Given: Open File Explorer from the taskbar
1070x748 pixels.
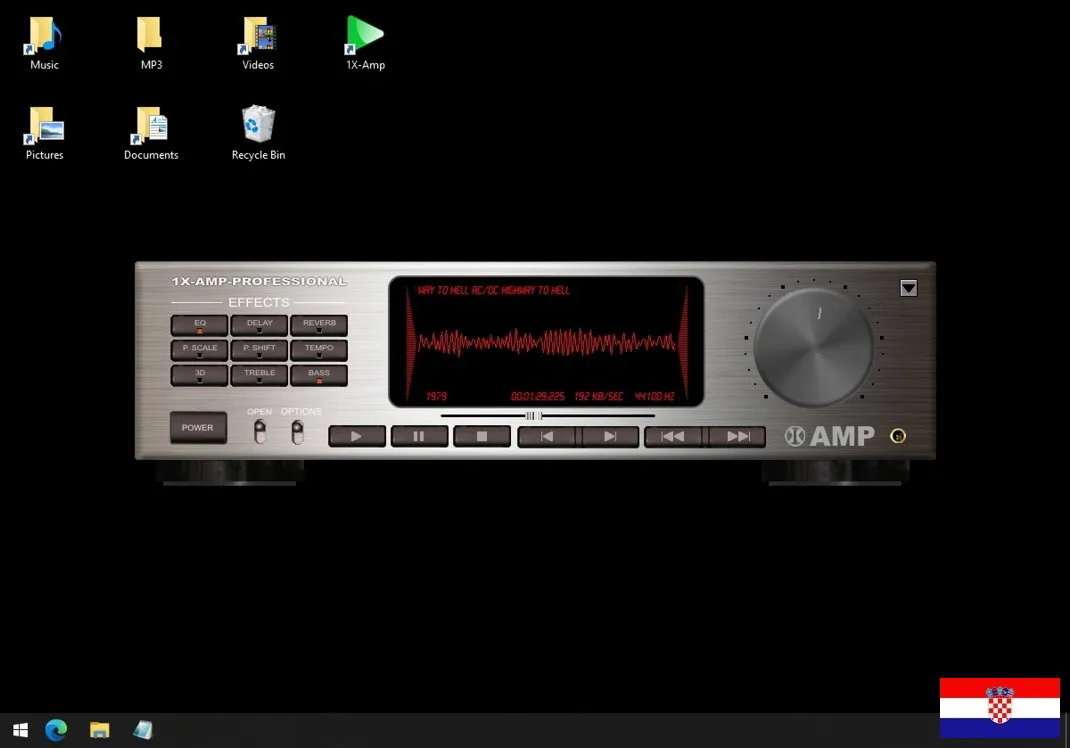Looking at the screenshot, I should (99, 730).
